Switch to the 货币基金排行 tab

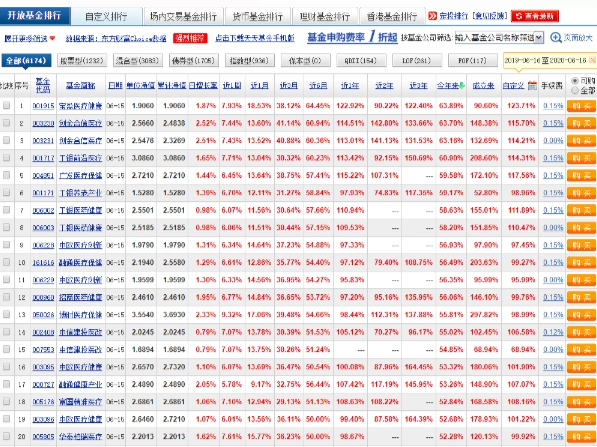click(258, 16)
